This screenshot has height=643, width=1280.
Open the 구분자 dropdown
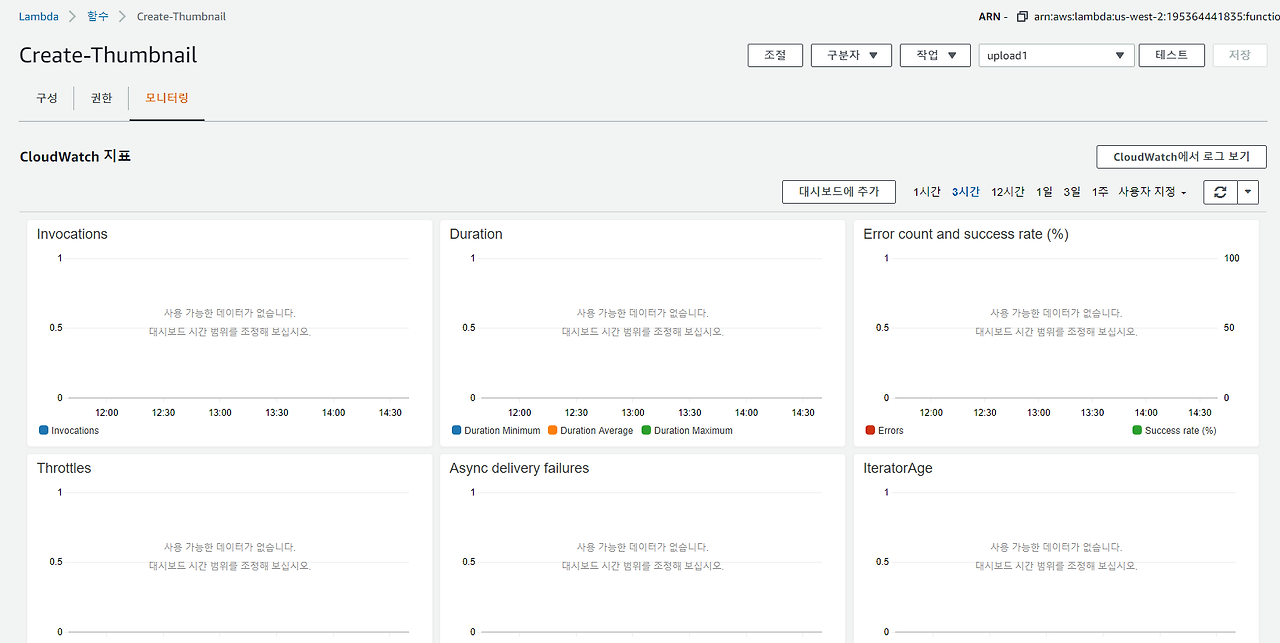[x=851, y=56]
